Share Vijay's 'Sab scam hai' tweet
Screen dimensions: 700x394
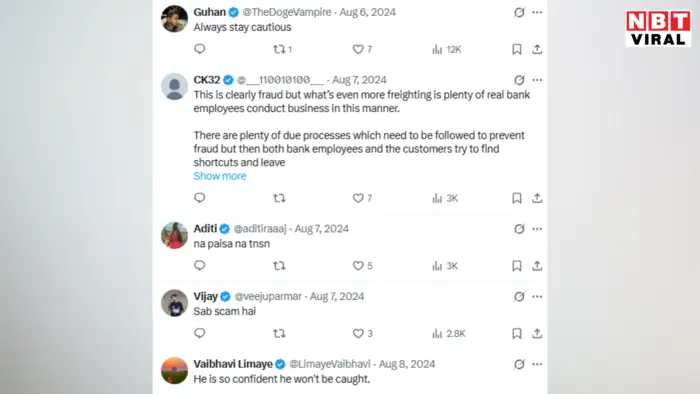coord(537,333)
